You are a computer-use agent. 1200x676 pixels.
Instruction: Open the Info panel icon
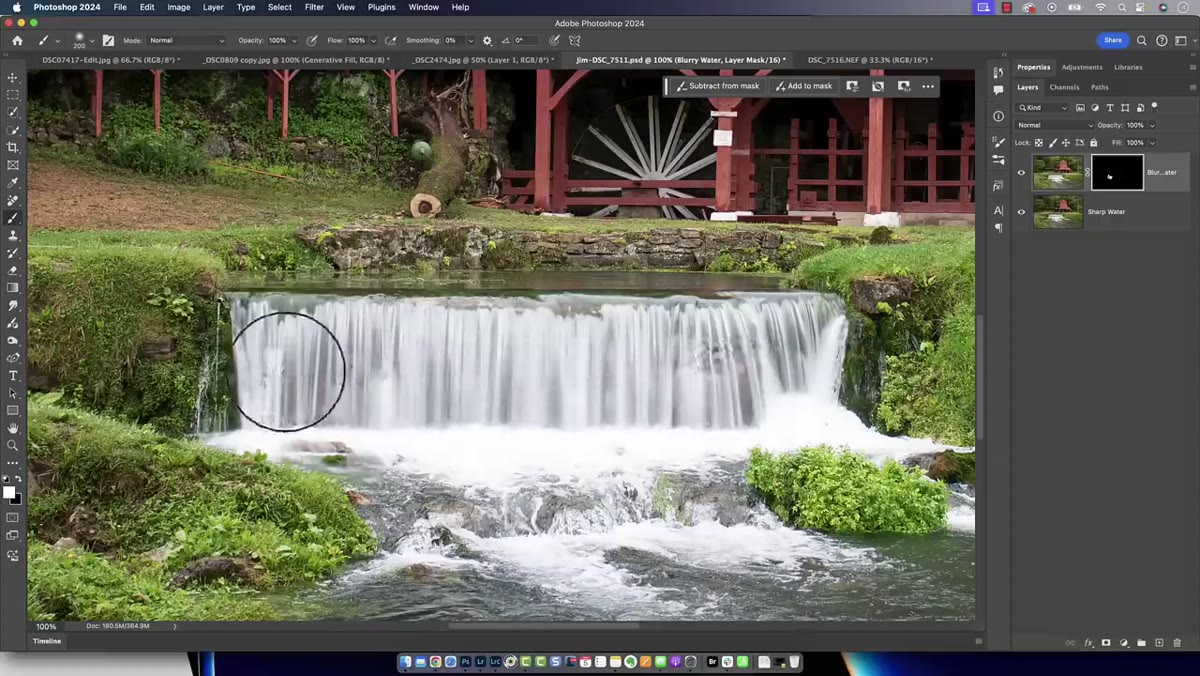(998, 116)
